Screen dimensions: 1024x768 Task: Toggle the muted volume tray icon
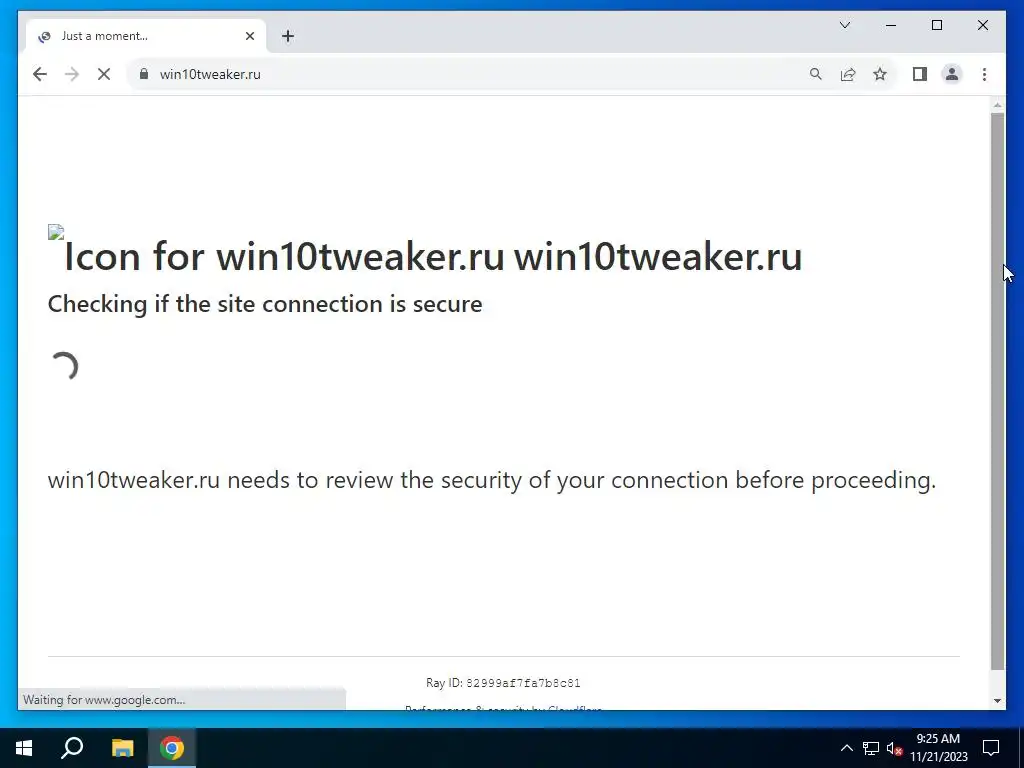tap(895, 748)
